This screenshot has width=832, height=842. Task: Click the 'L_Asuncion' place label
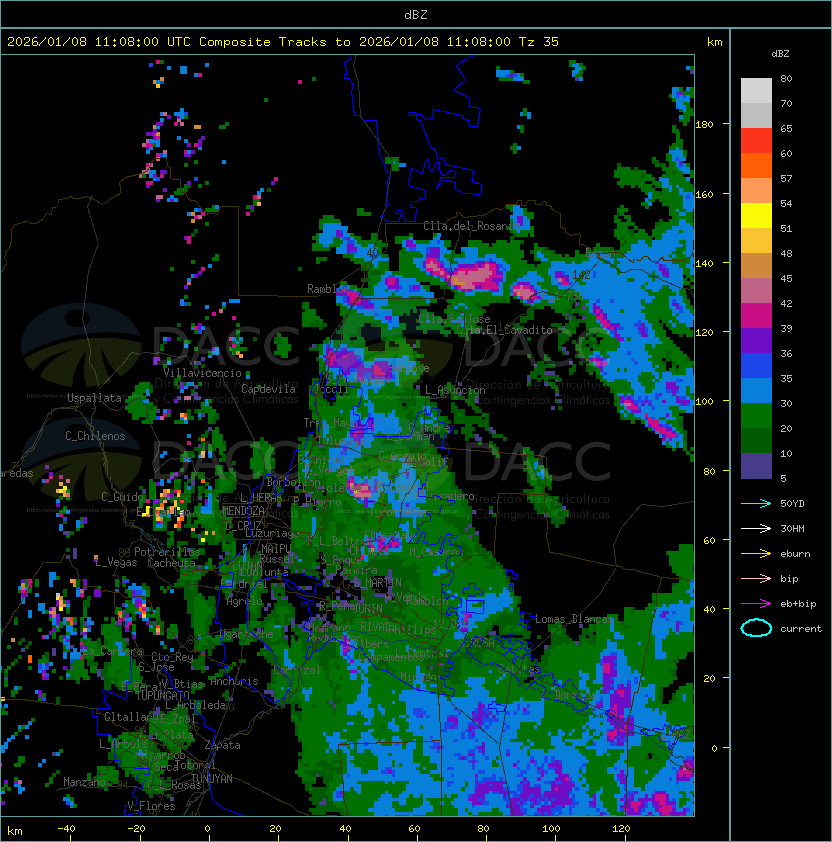455,390
